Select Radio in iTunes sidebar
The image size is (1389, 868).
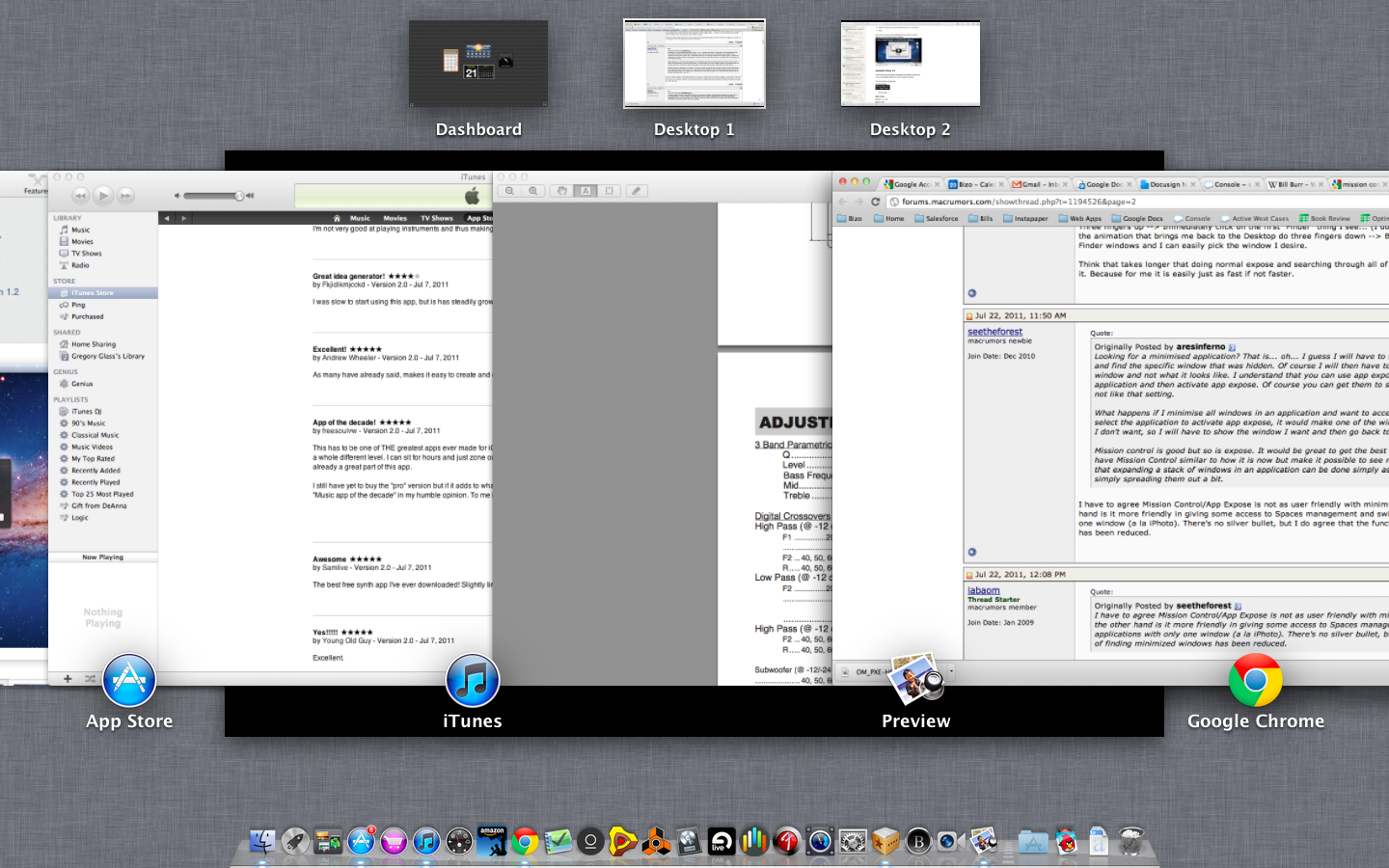tap(80, 265)
